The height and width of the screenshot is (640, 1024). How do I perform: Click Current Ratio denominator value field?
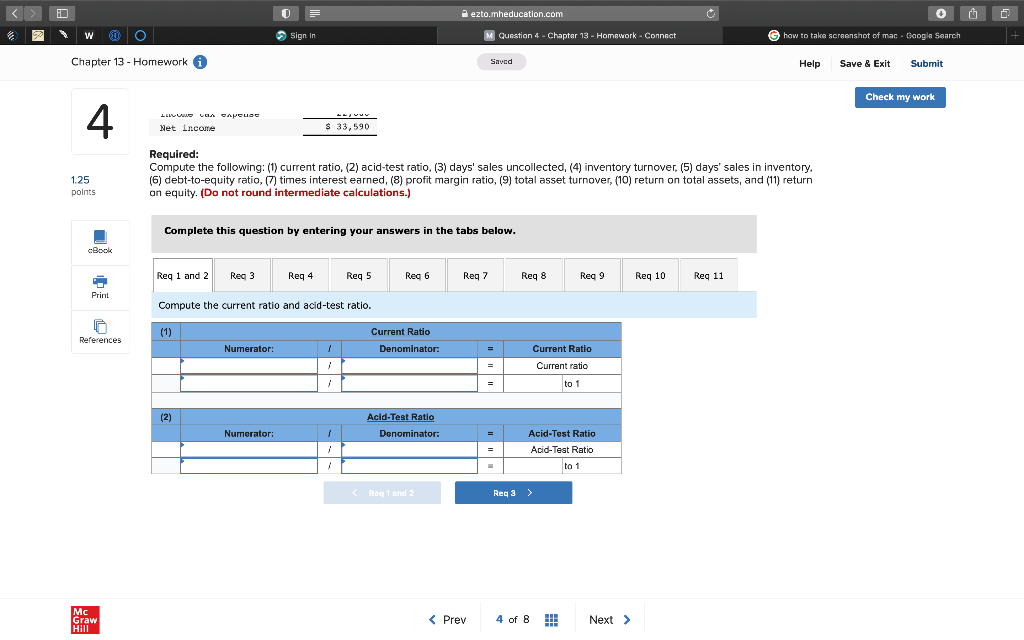pos(409,383)
